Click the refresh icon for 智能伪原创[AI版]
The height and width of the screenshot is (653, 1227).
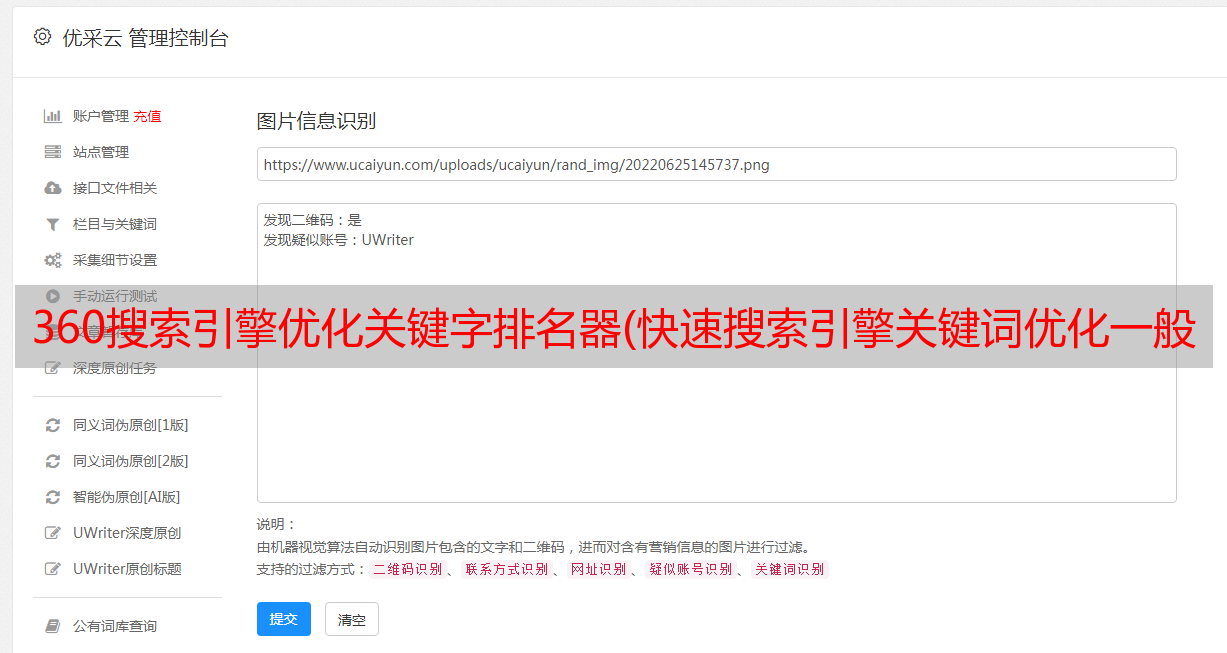53,497
